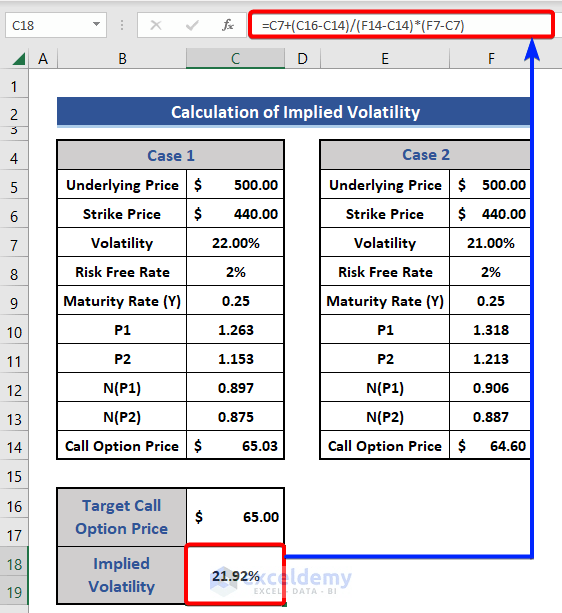The image size is (562, 613).
Task: Click Case 1 'Underlying Price' label
Action: point(122,185)
